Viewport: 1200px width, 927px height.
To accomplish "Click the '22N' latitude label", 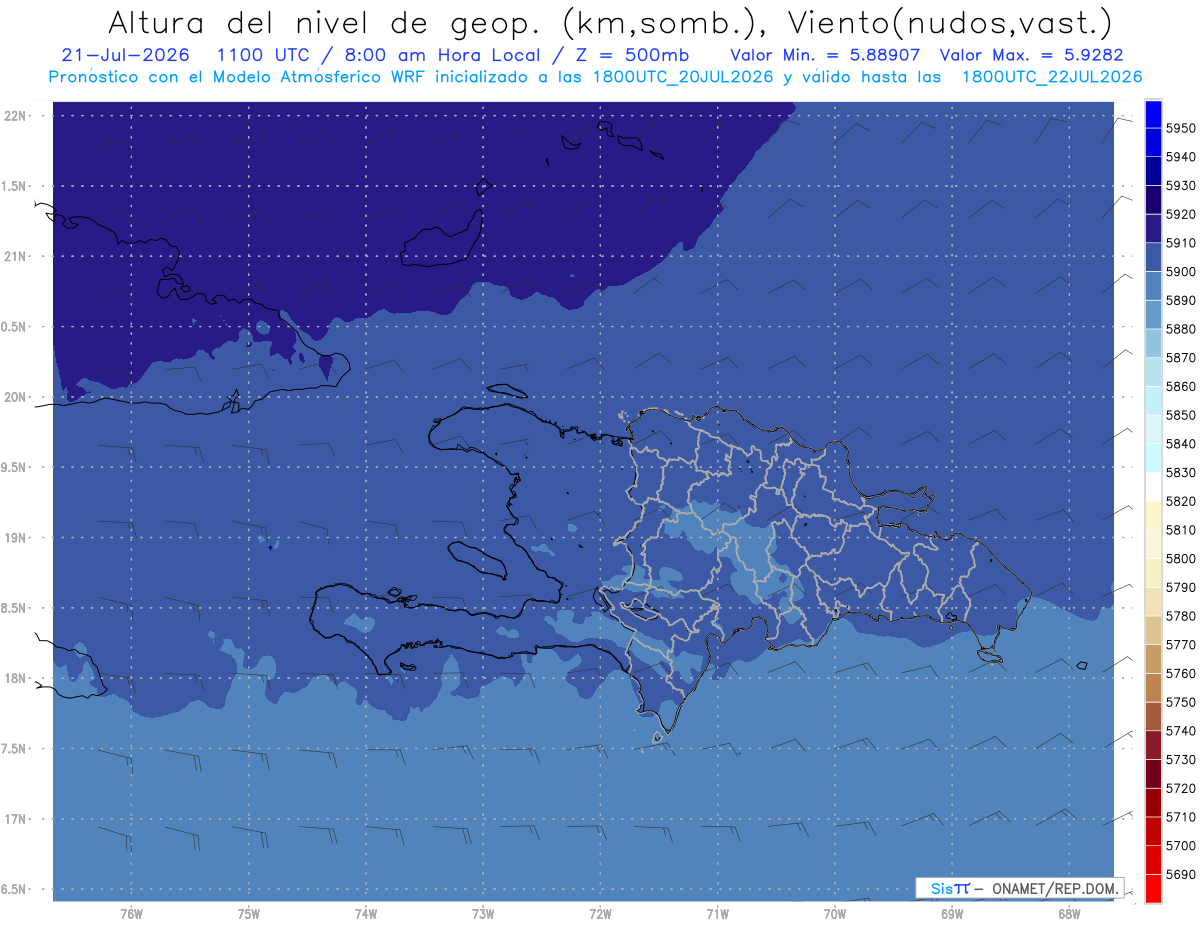I will pyautogui.click(x=15, y=115).
